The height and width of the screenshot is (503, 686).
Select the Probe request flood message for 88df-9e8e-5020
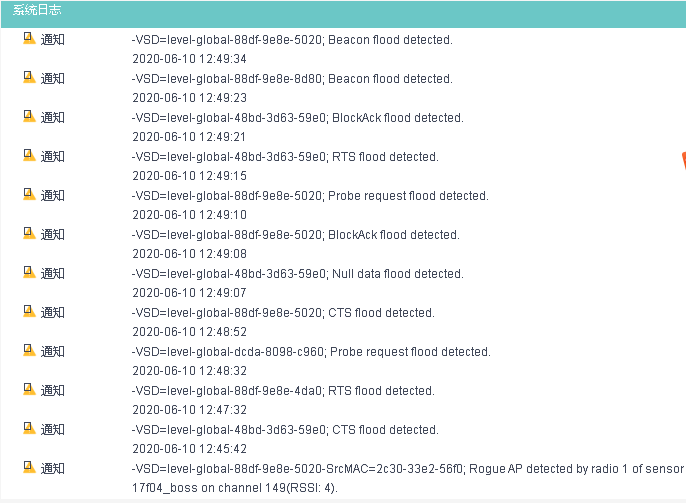pos(310,196)
